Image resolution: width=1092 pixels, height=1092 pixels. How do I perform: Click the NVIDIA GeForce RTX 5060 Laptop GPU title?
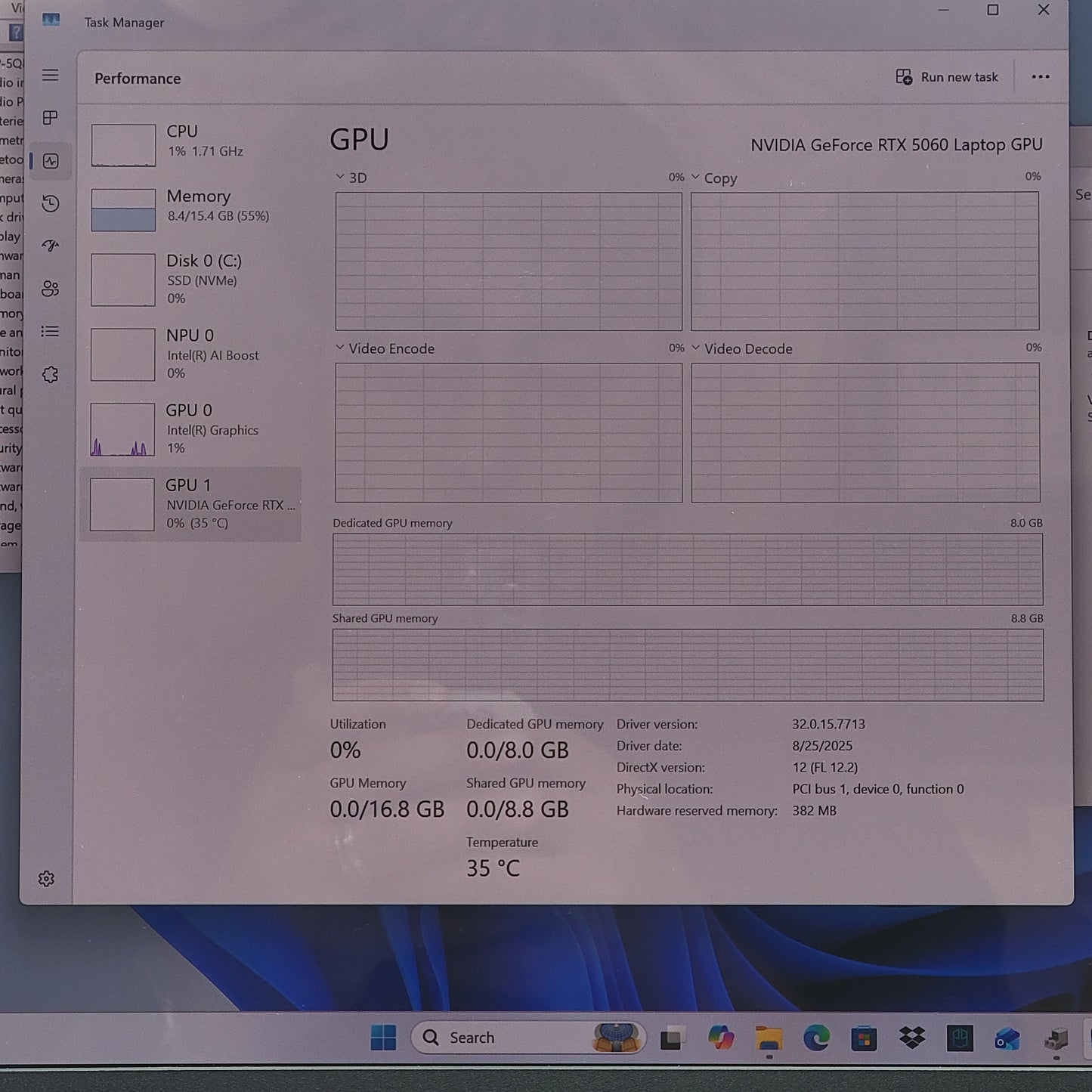point(896,144)
